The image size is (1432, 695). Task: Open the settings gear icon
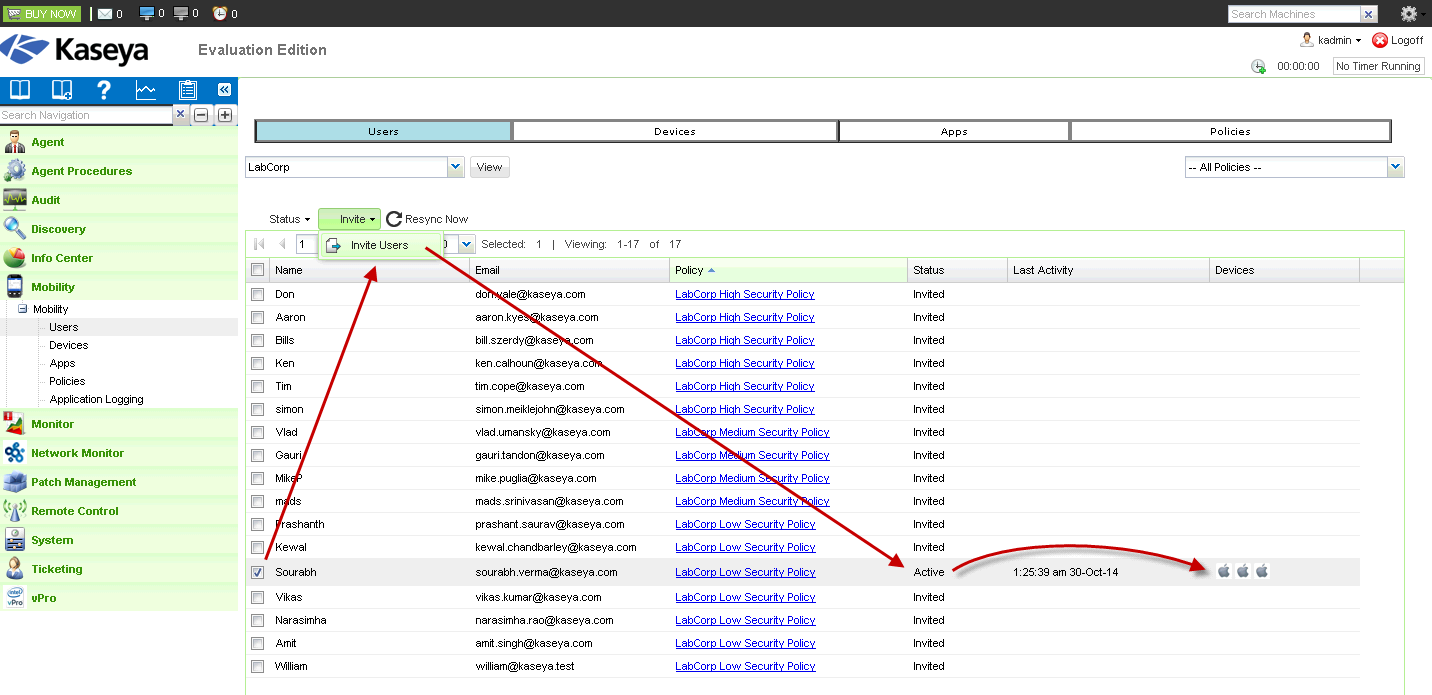coord(1409,14)
